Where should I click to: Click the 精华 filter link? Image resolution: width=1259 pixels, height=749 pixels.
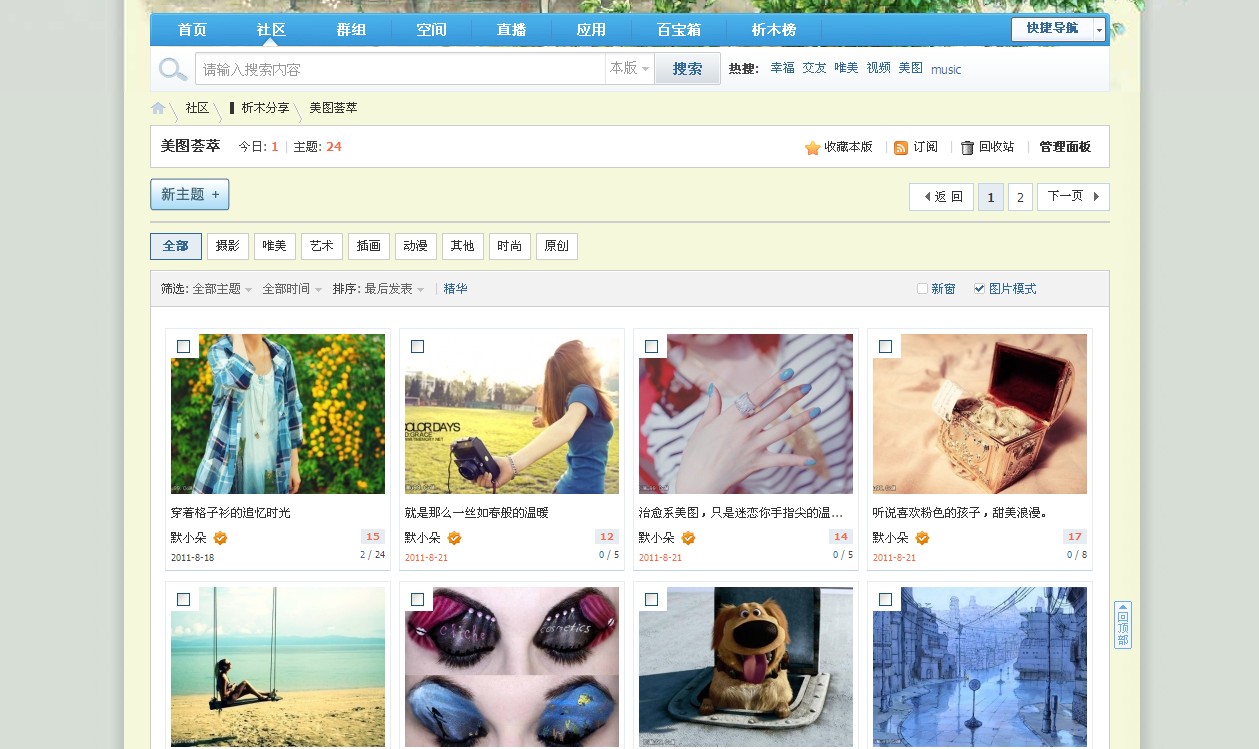tap(455, 289)
